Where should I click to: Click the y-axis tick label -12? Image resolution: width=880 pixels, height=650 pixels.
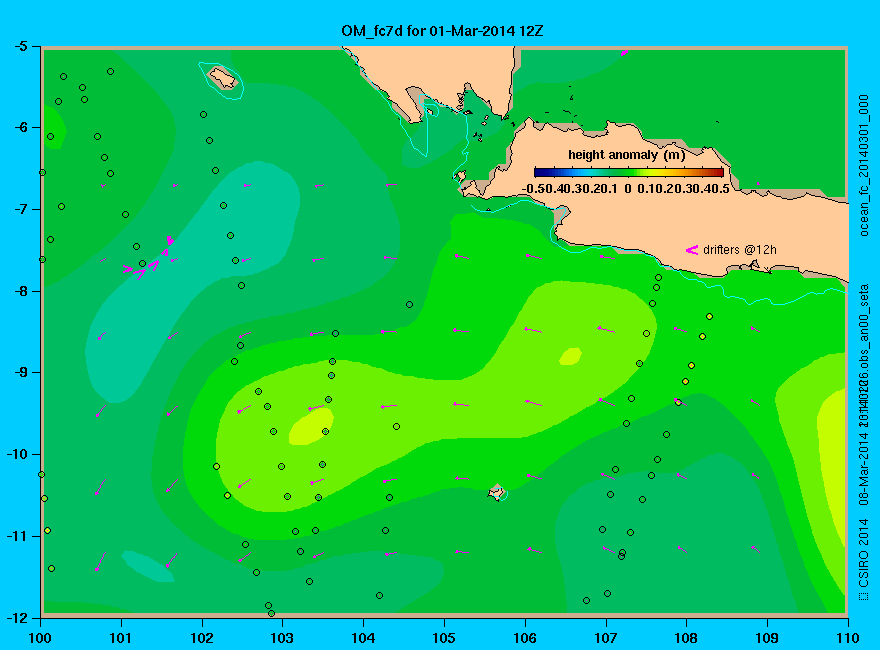tap(17, 617)
